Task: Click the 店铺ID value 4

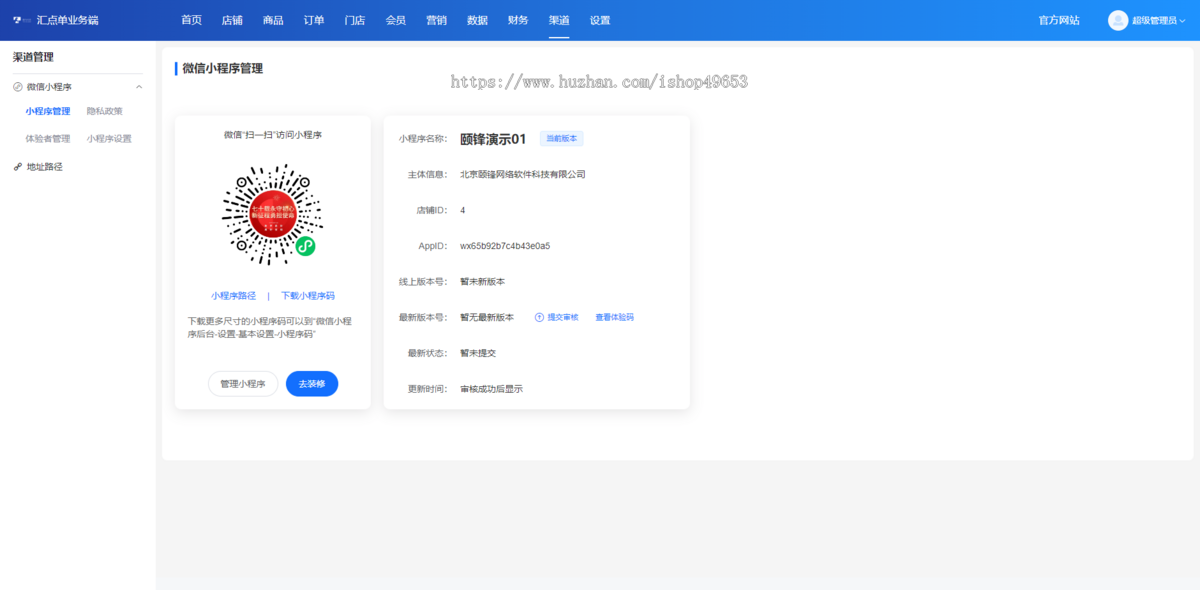Action: click(x=463, y=210)
